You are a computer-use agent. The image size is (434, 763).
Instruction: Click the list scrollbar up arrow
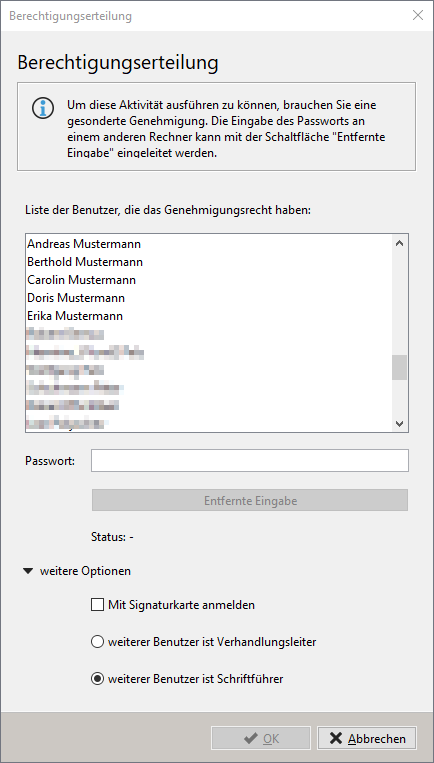399,243
